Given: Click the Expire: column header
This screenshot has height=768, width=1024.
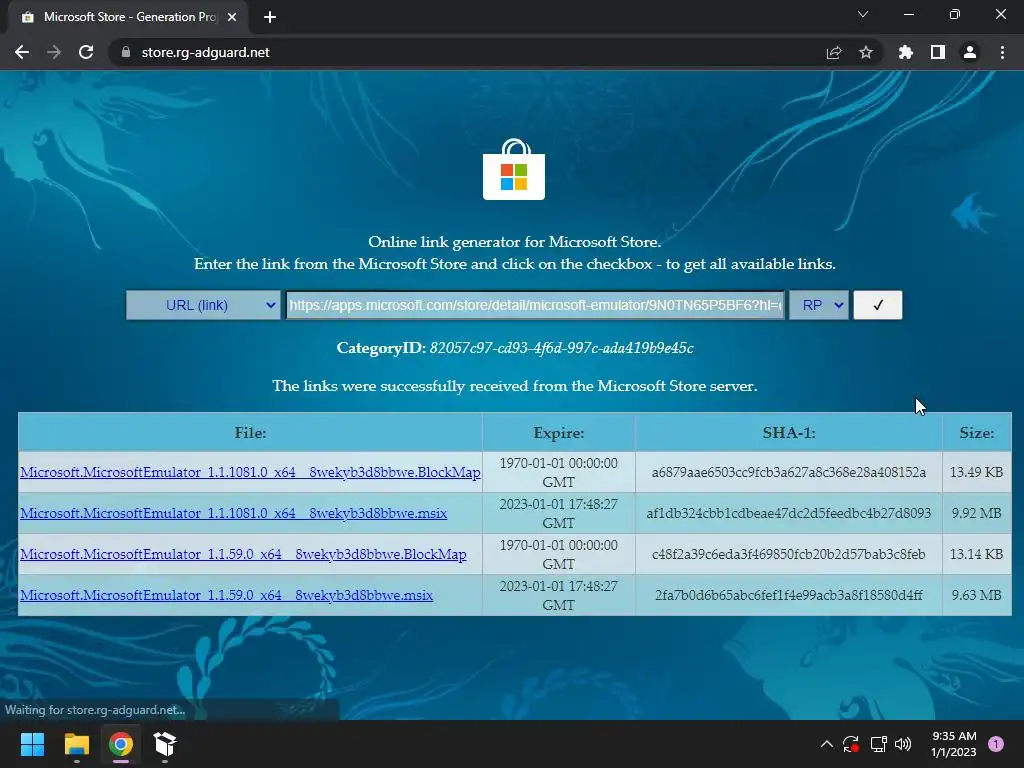Looking at the screenshot, I should coord(558,433).
